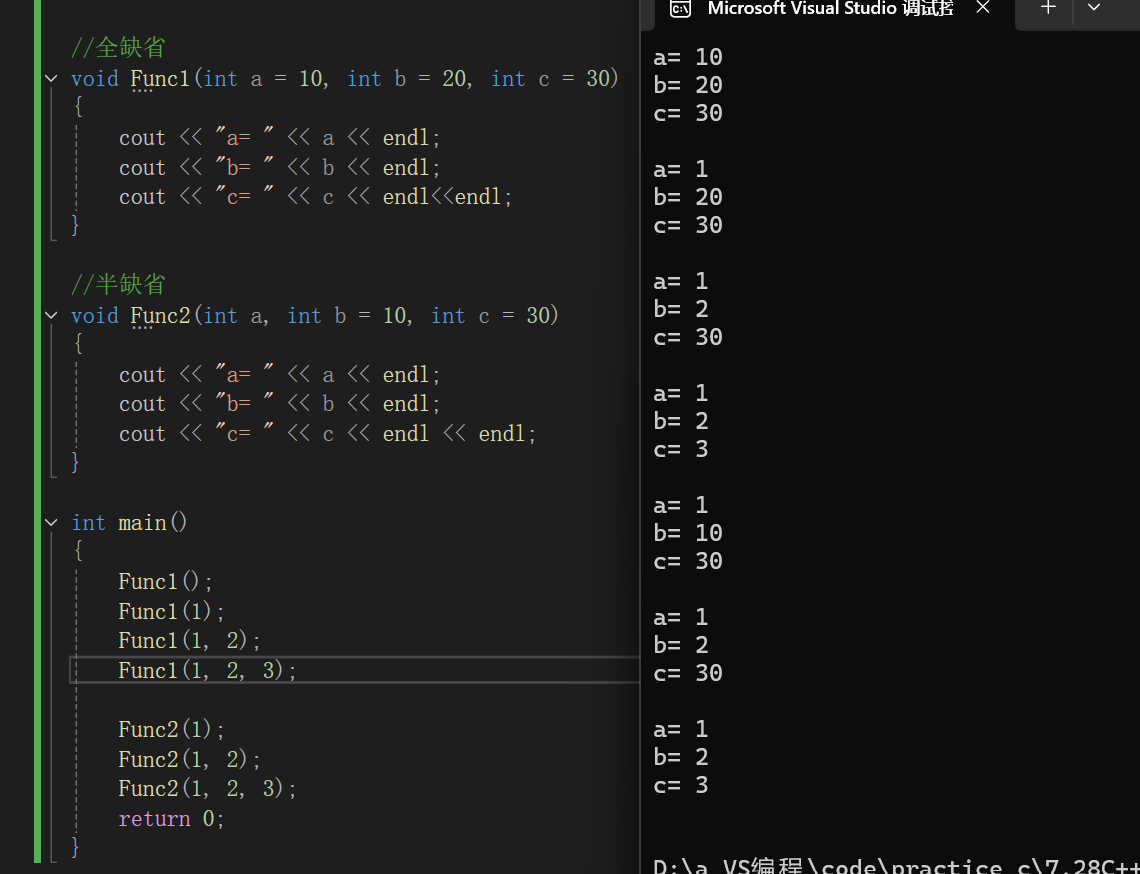Collapse the main function block
This screenshot has height=874, width=1140.
click(x=51, y=523)
